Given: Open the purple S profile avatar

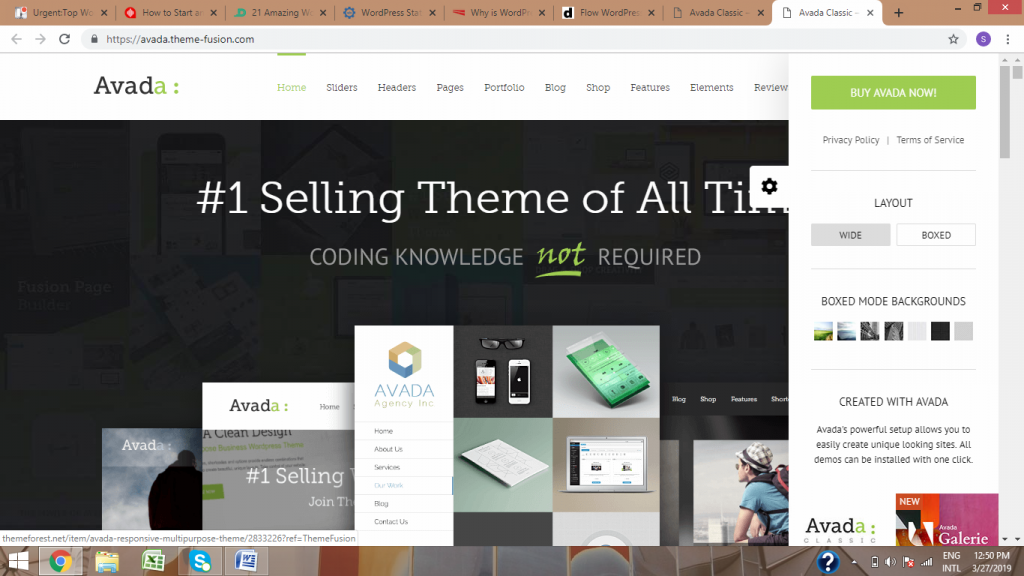Looking at the screenshot, I should tap(983, 39).
